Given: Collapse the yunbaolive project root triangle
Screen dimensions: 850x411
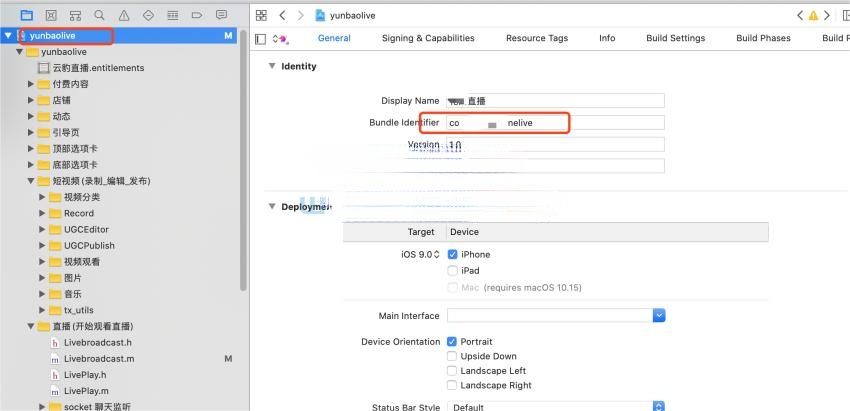Looking at the screenshot, I should tap(8, 36).
